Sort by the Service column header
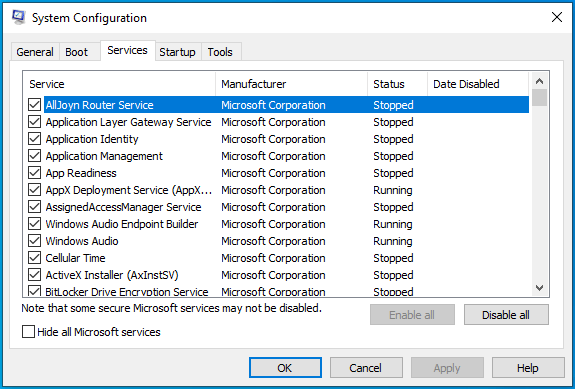 (120, 84)
